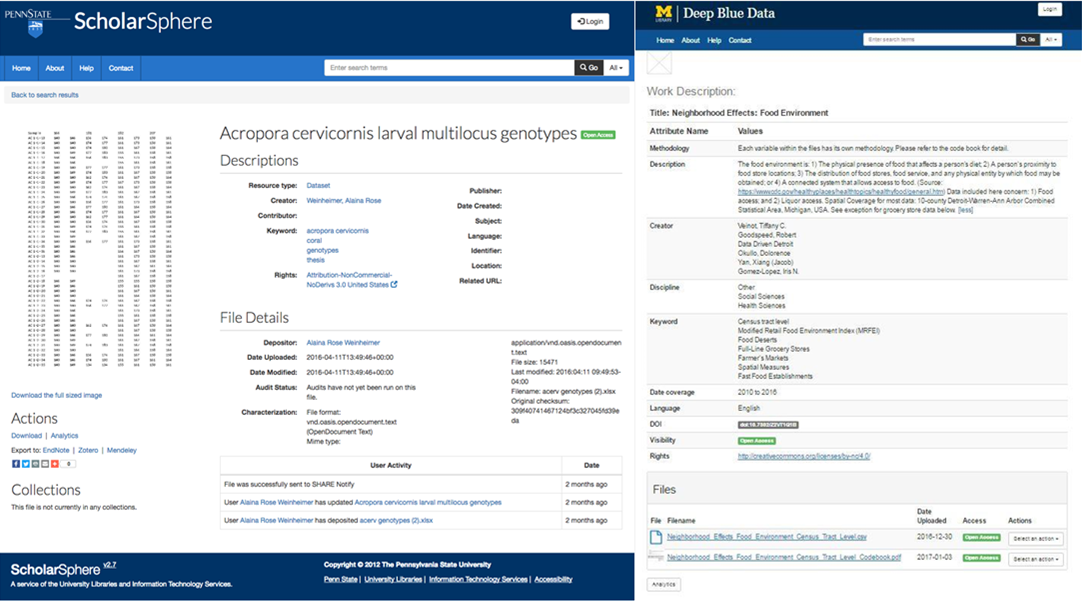This screenshot has width=1082, height=601.
Task: Click the Facebook share icon under Actions
Action: tap(15, 464)
